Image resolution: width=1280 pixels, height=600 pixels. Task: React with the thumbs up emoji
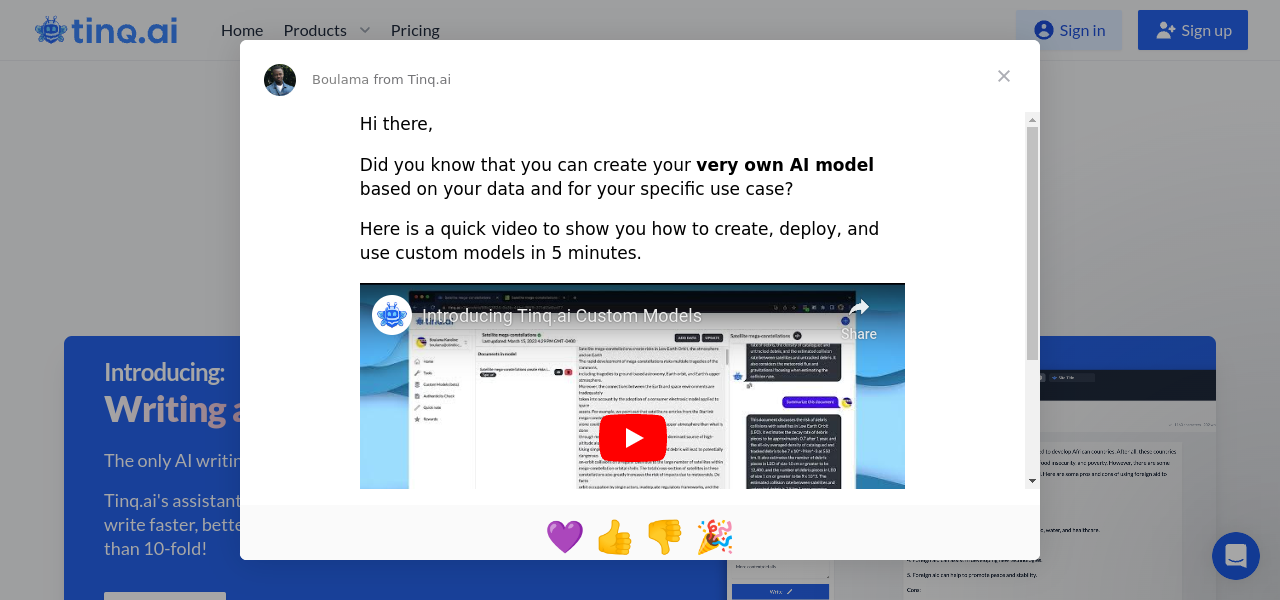pyautogui.click(x=615, y=537)
